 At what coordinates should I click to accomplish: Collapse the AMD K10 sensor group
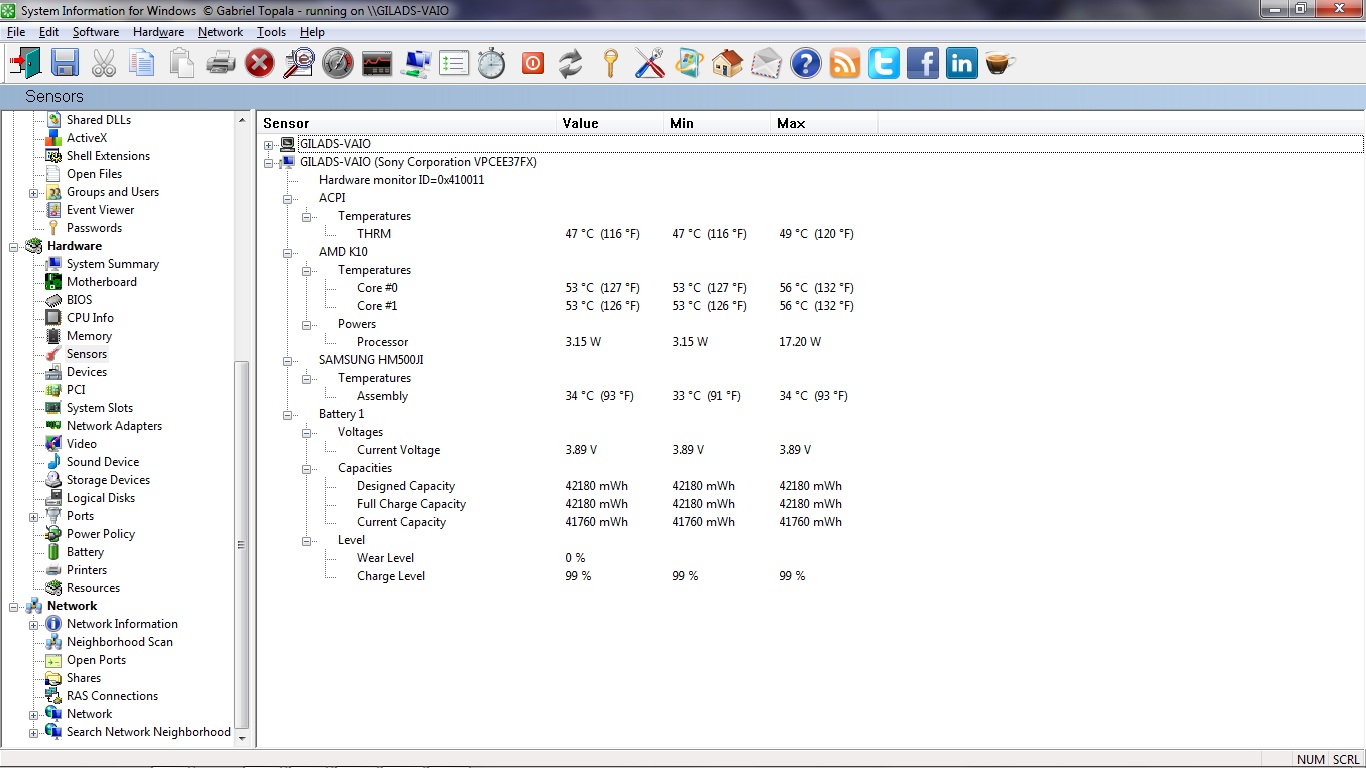coord(287,252)
